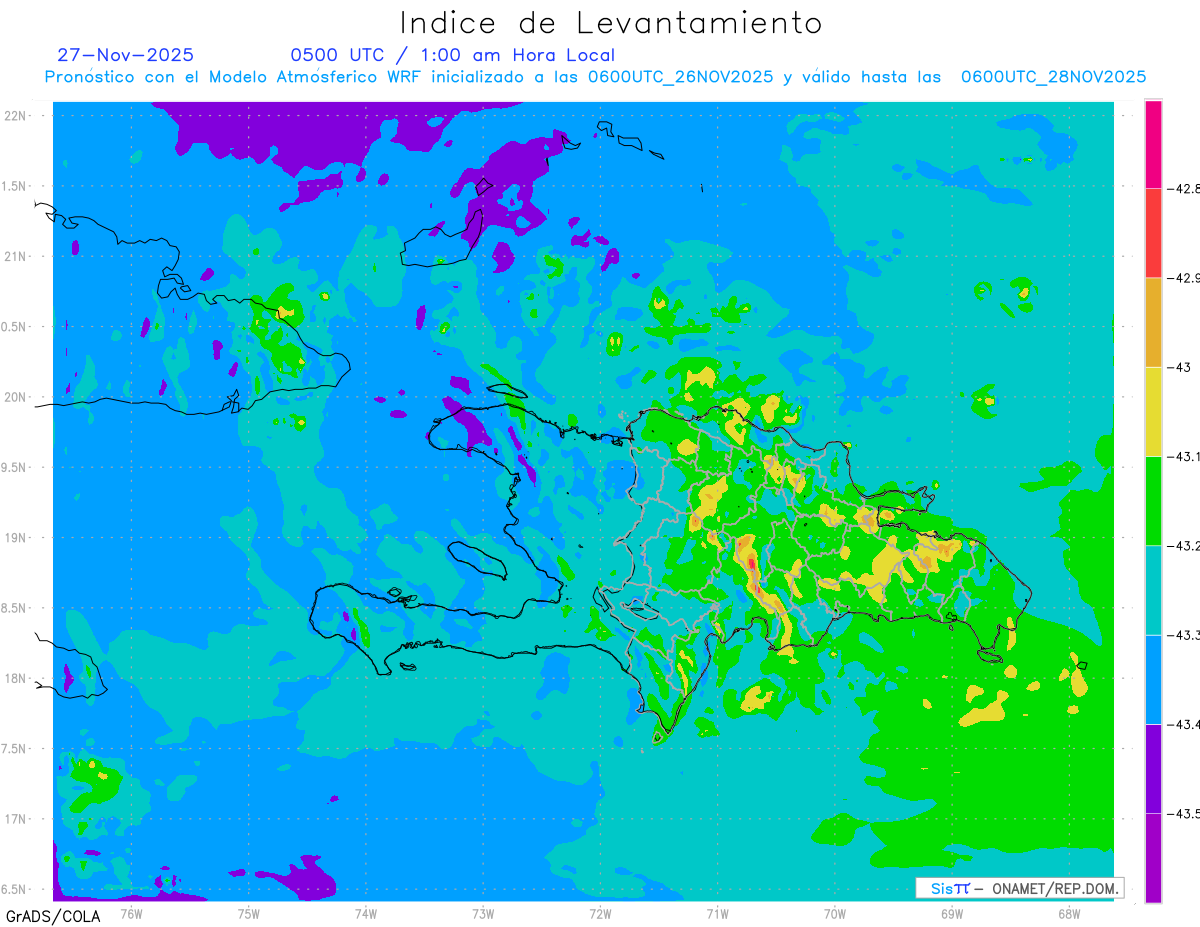1200x927 pixels.
Task: Click the '21N' latitude label
Action: 16,256
